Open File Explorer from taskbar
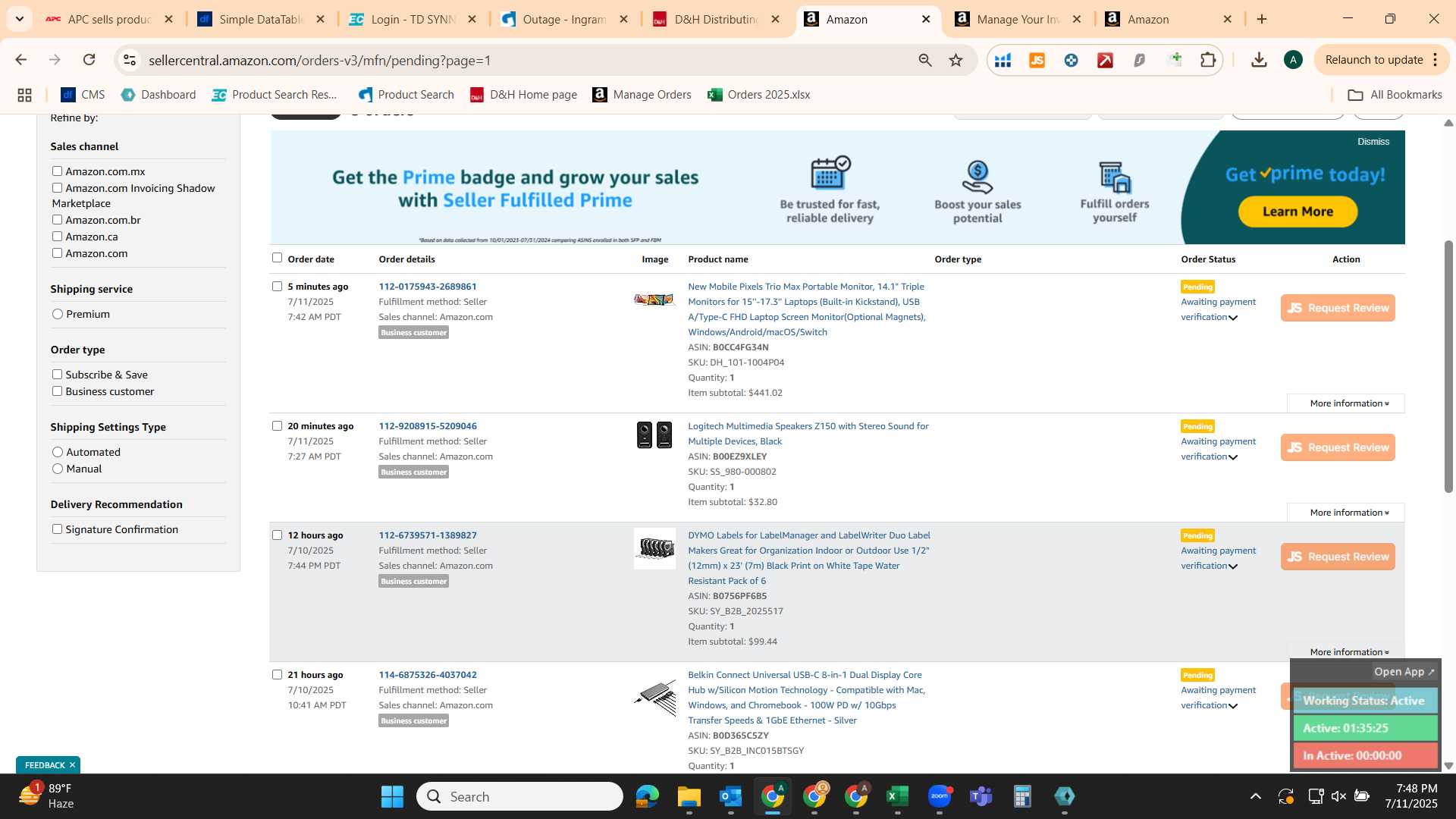 click(x=689, y=796)
